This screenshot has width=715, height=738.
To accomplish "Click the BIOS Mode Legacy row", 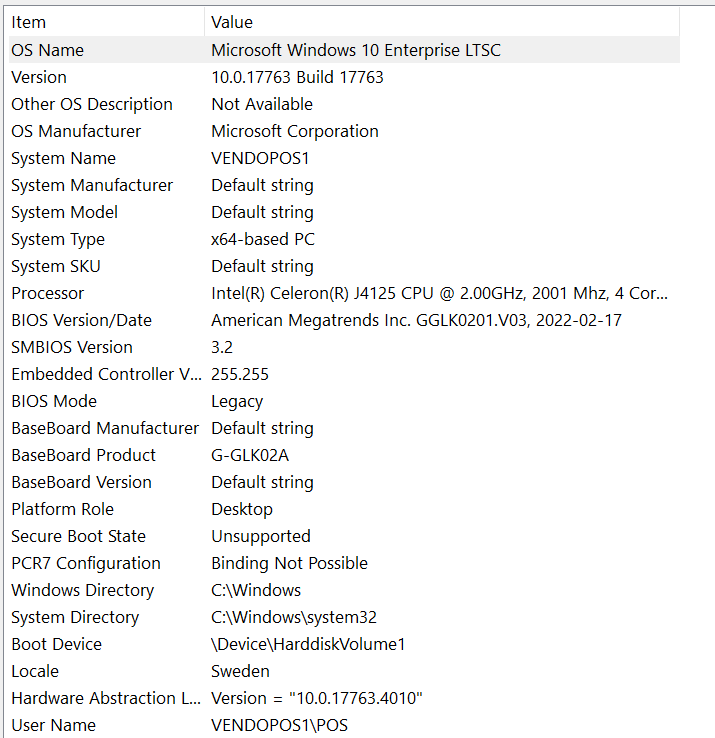I will [x=54, y=401].
